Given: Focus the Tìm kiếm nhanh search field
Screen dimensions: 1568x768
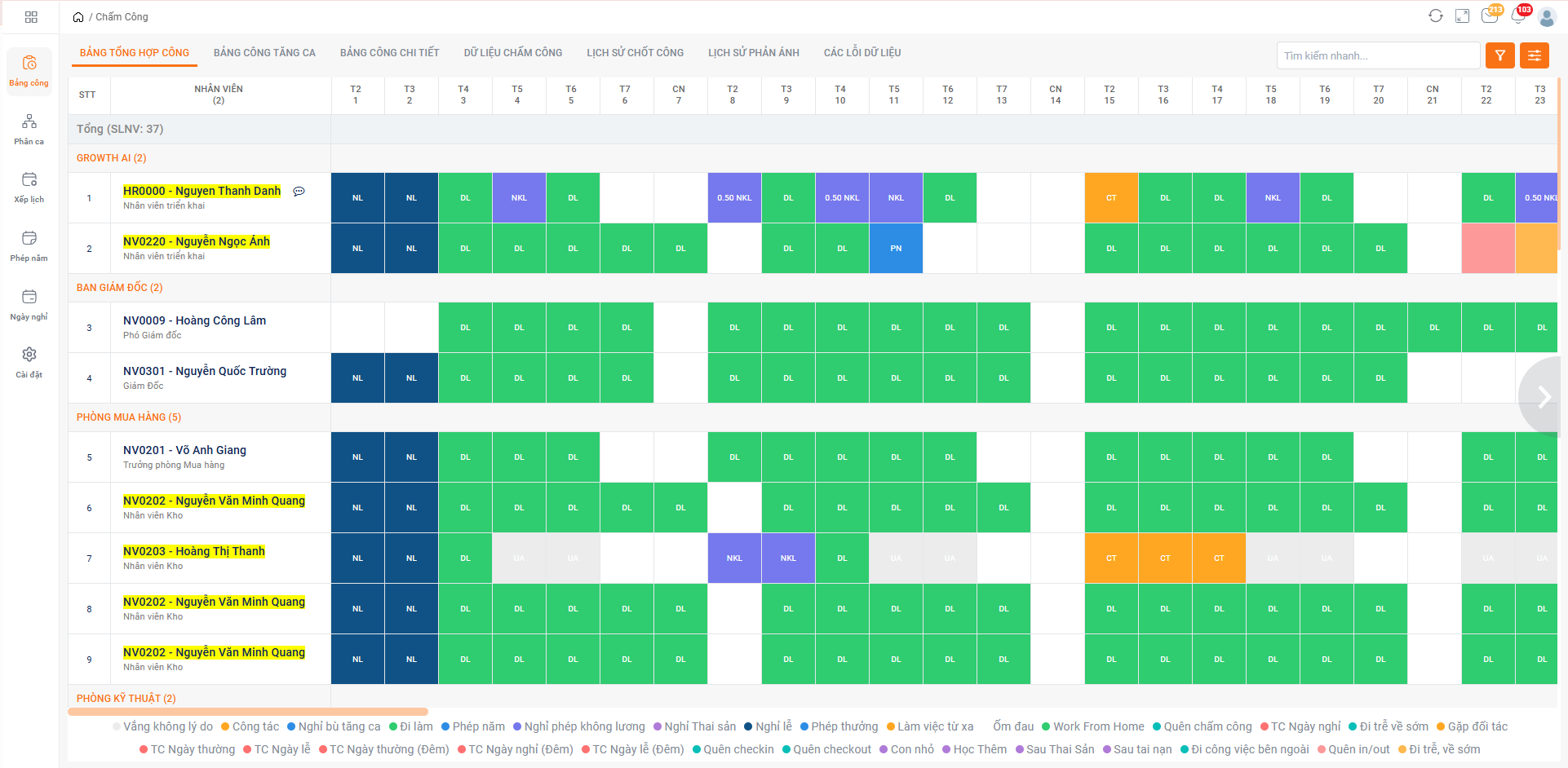Looking at the screenshot, I should coord(1377,55).
